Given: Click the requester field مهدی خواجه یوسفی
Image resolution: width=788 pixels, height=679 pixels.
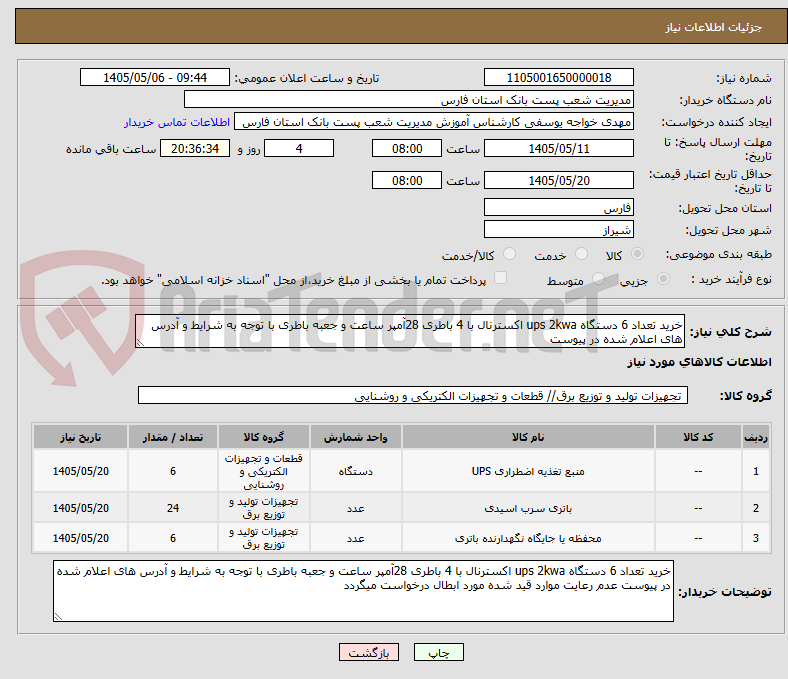Looking at the screenshot, I should [434, 122].
